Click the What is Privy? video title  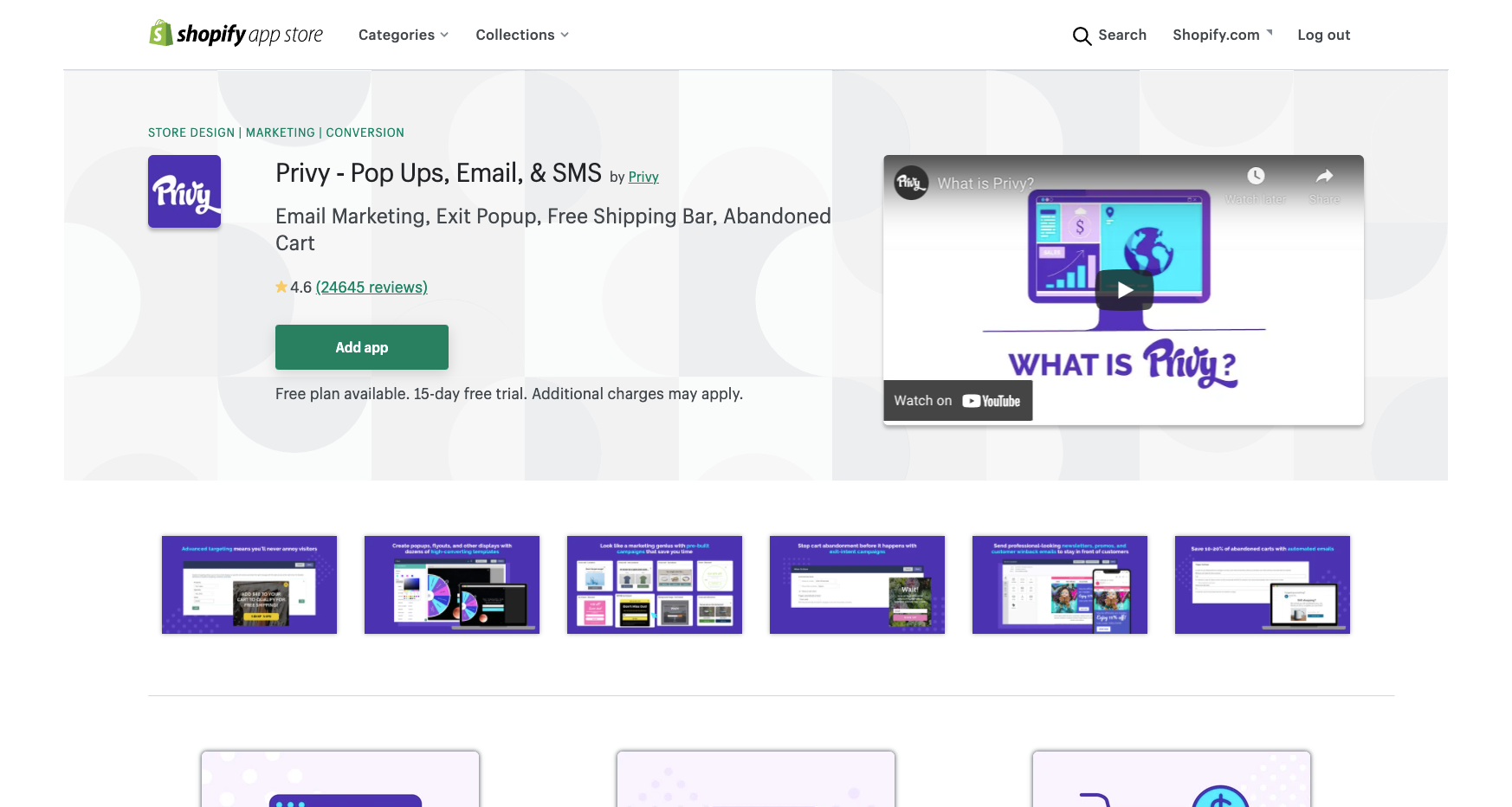[x=985, y=184]
